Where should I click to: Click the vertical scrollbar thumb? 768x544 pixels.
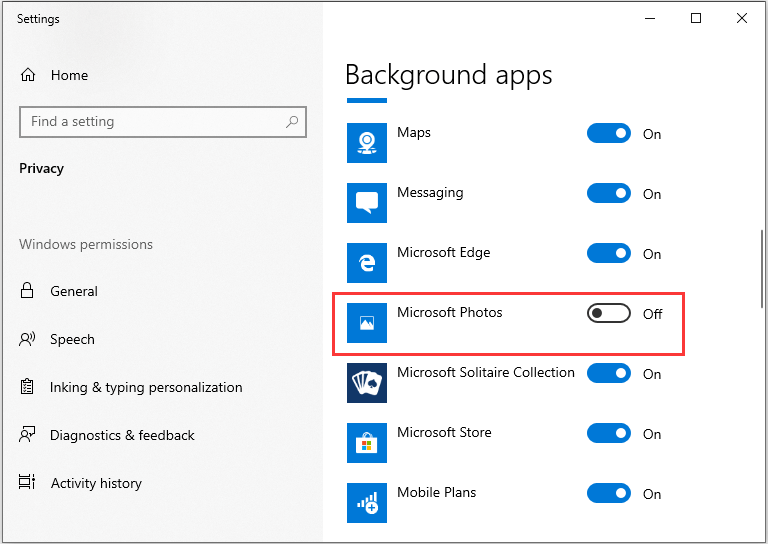pyautogui.click(x=762, y=269)
